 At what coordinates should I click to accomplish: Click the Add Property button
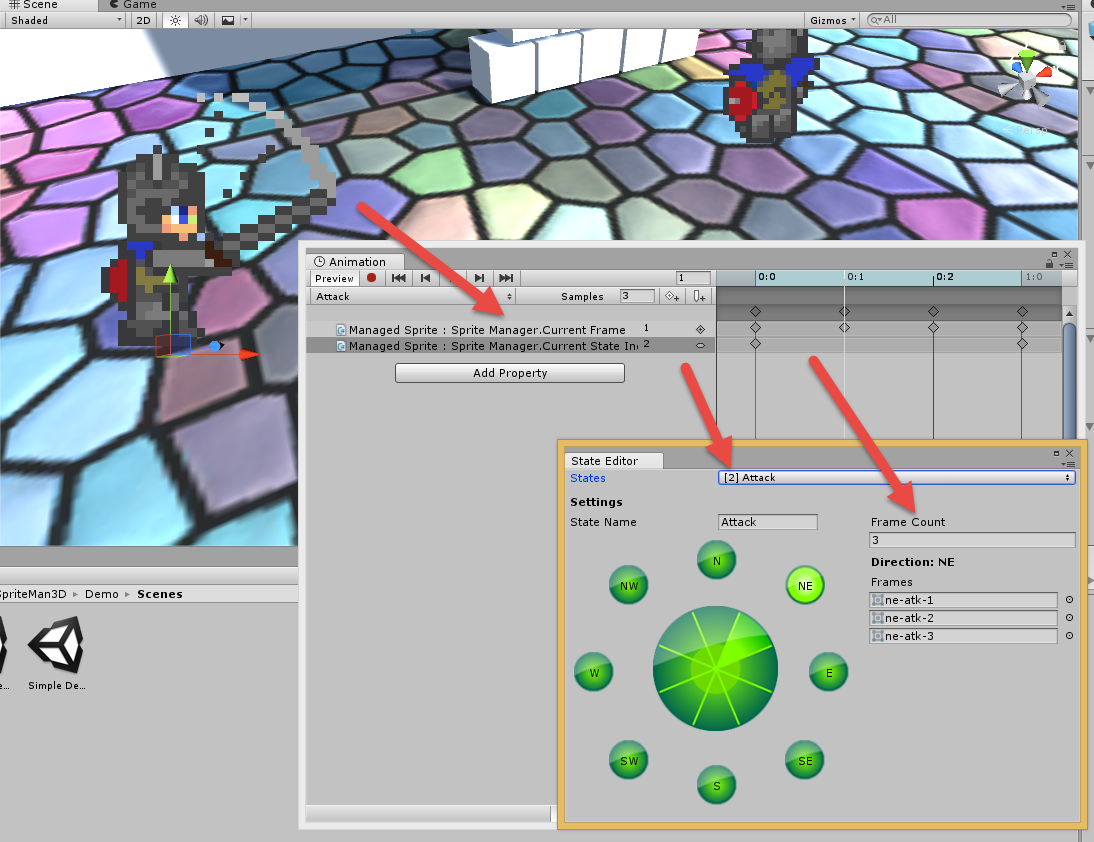click(x=509, y=373)
